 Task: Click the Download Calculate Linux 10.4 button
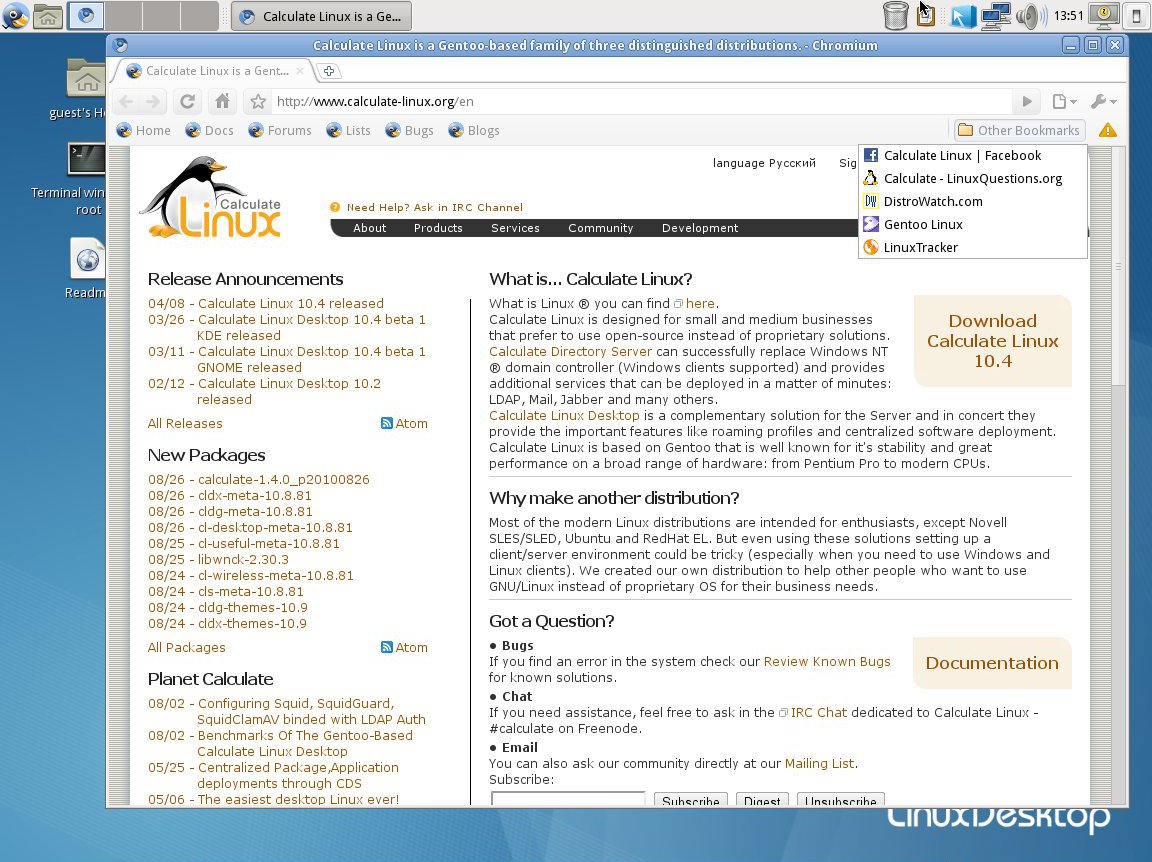pyautogui.click(x=992, y=341)
